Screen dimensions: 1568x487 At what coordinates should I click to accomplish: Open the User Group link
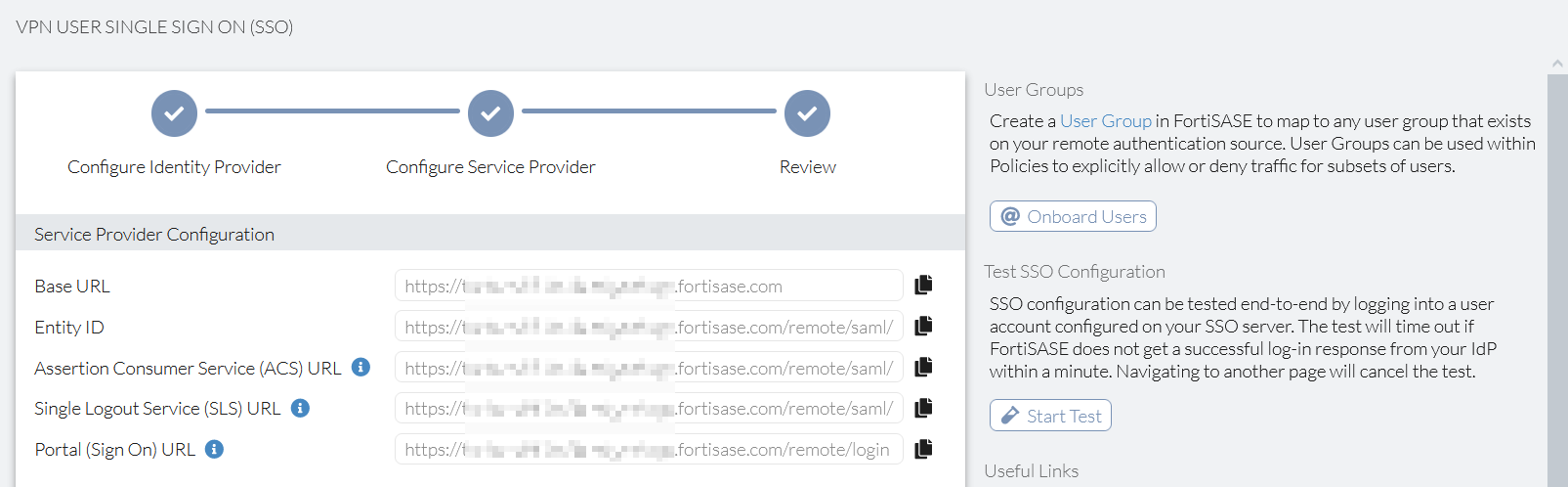point(1105,121)
